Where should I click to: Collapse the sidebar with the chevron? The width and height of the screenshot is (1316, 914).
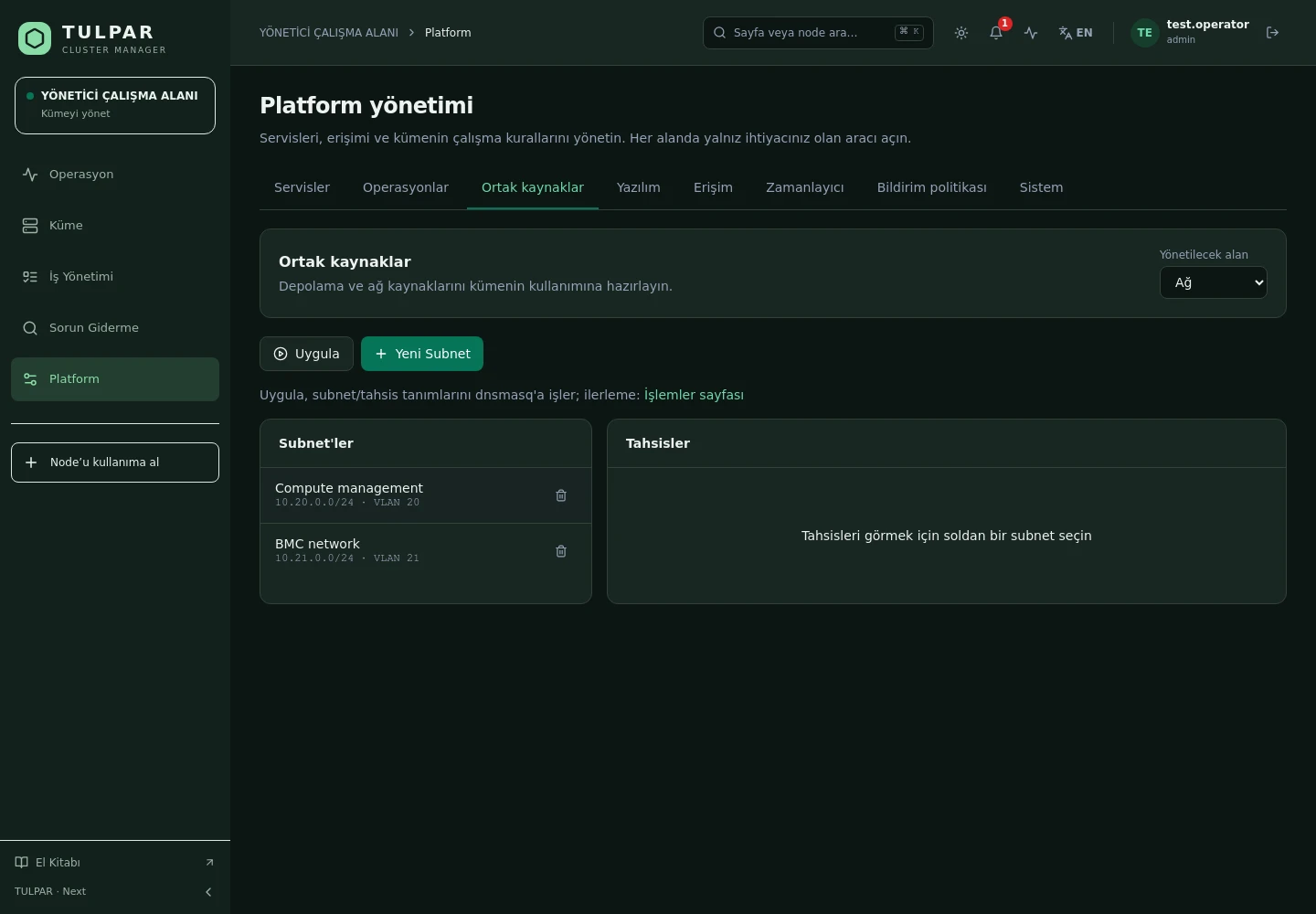pos(208,892)
